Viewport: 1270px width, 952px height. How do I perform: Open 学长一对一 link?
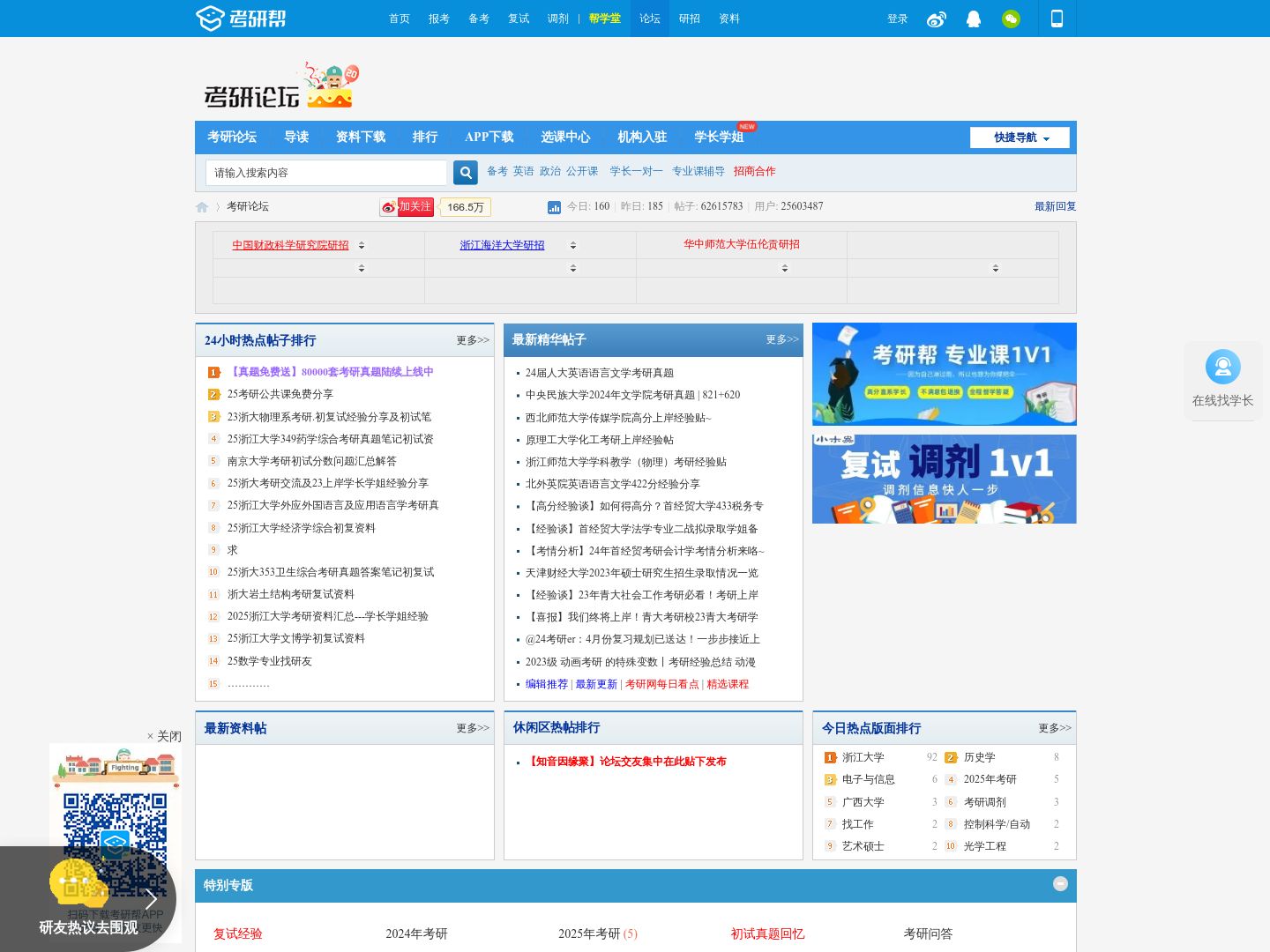click(x=636, y=171)
